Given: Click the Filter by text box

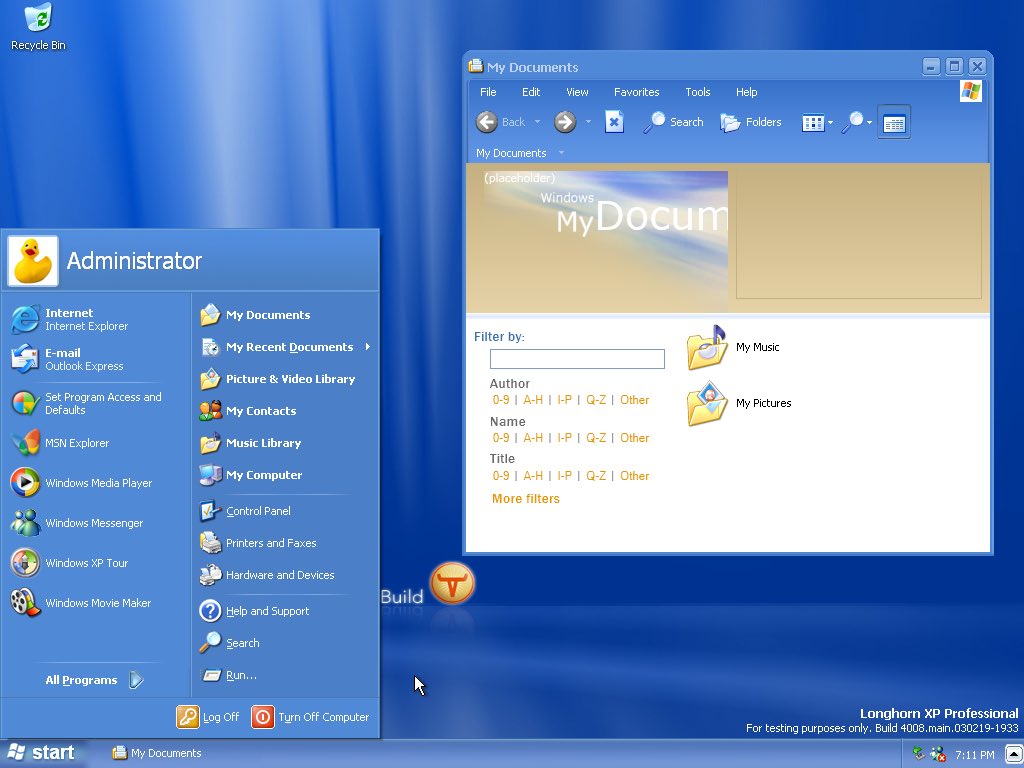Looking at the screenshot, I should (577, 359).
